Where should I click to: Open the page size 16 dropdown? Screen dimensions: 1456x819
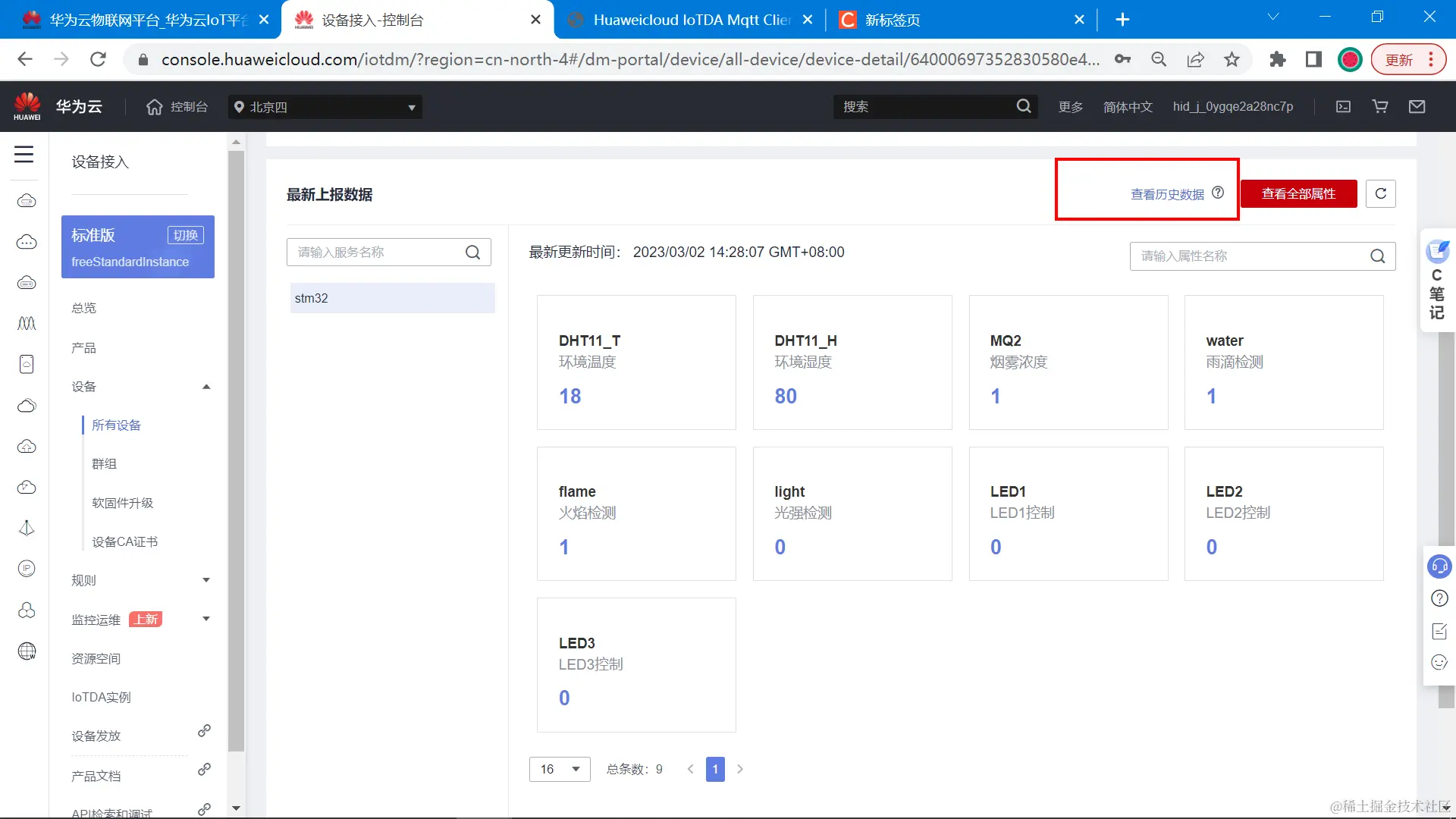click(560, 769)
